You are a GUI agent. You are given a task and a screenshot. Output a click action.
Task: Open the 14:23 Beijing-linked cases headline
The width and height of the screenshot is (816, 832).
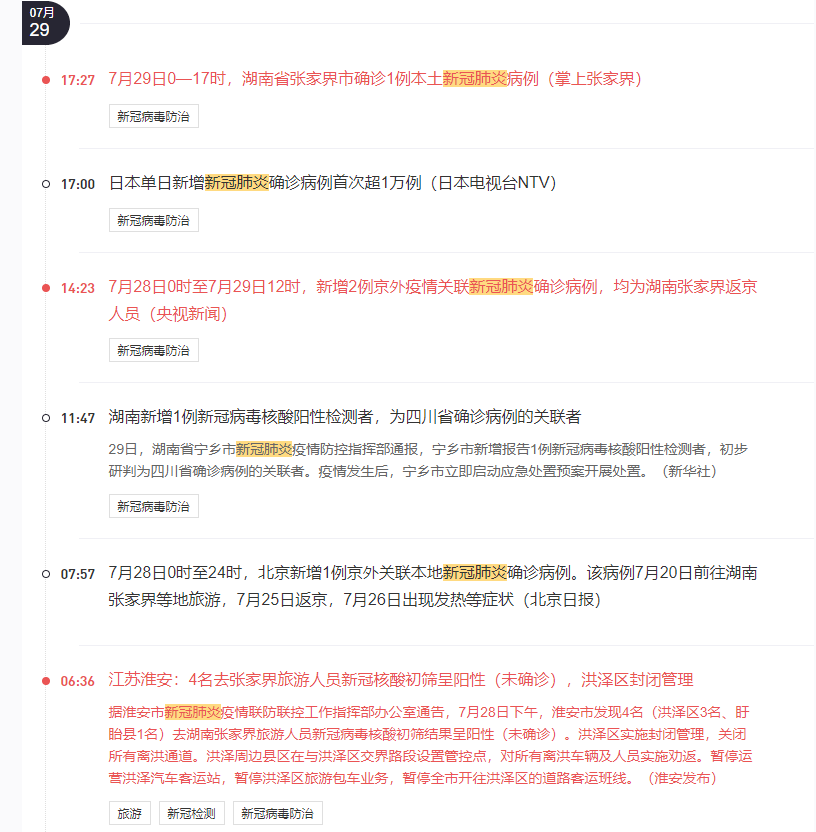pyautogui.click(x=432, y=300)
